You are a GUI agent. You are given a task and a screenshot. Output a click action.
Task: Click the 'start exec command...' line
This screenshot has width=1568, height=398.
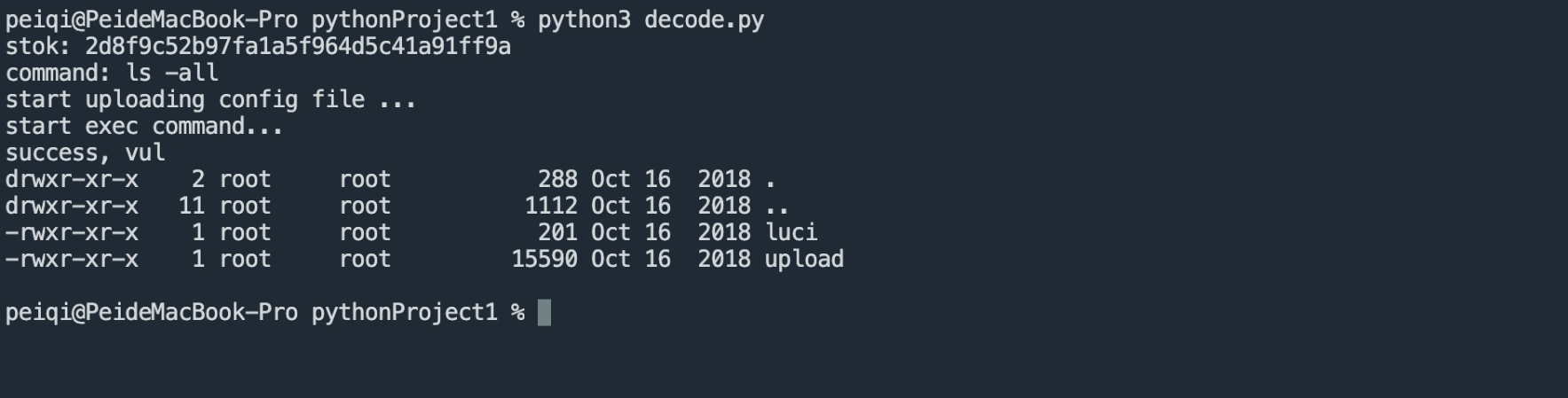pos(144,126)
